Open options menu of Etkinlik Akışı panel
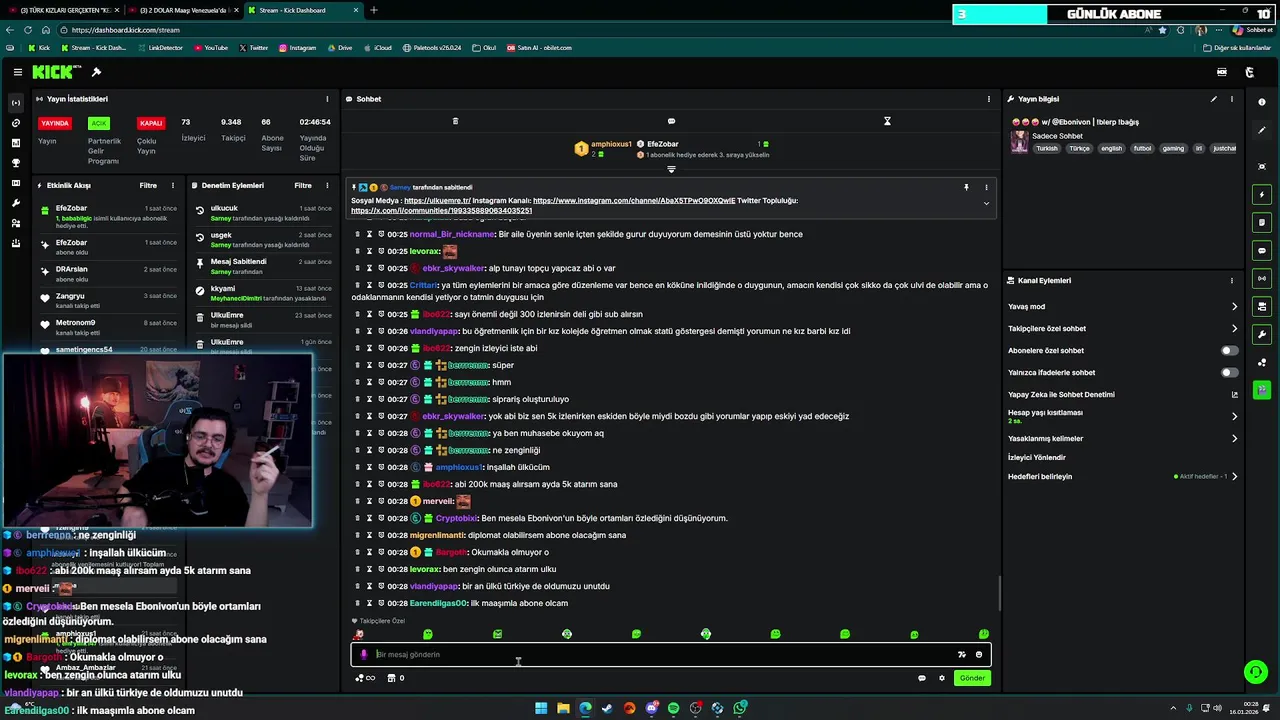Screen dimensions: 1280x720 (x=173, y=185)
